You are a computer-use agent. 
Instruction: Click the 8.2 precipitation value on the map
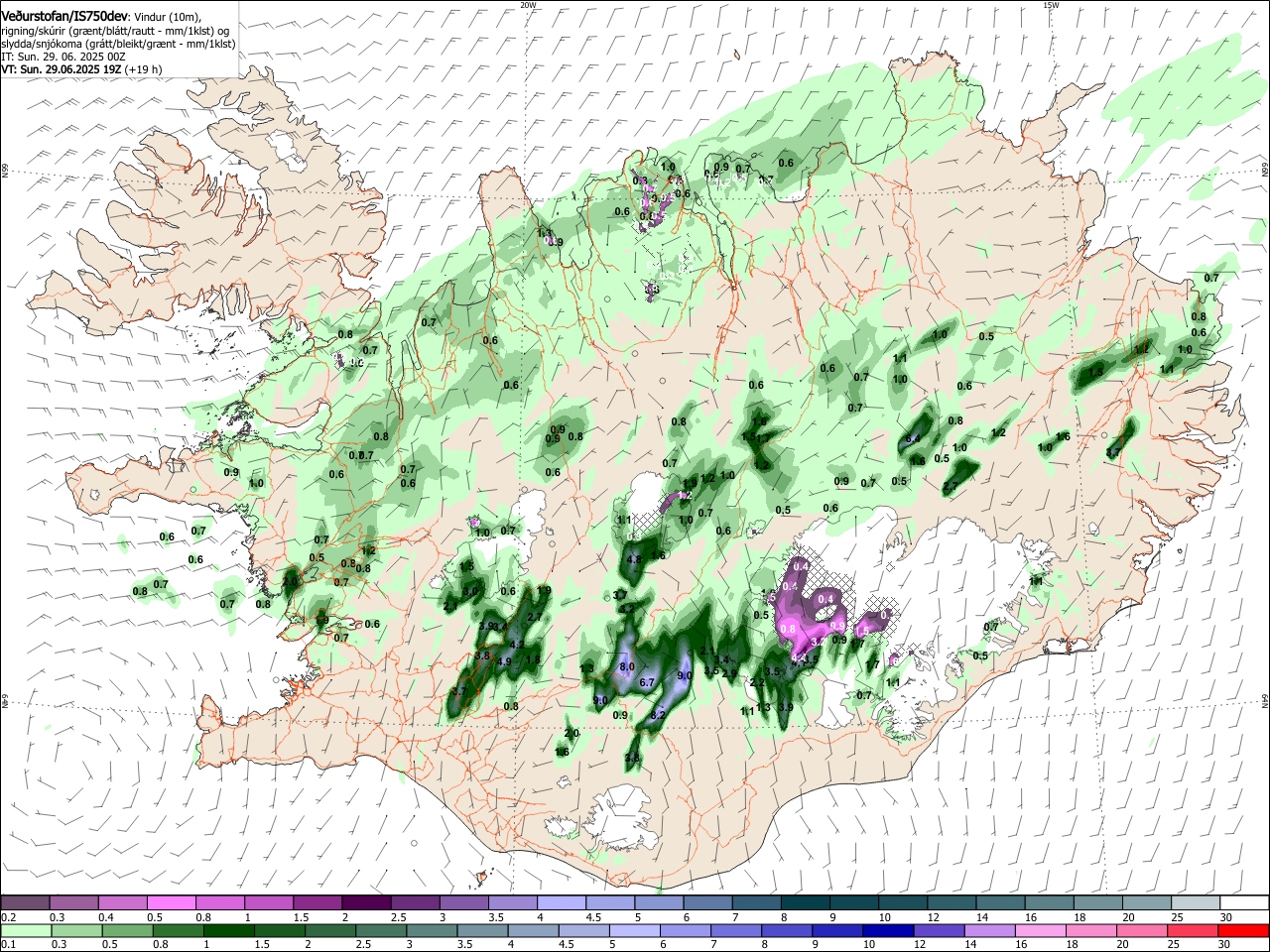point(658,715)
